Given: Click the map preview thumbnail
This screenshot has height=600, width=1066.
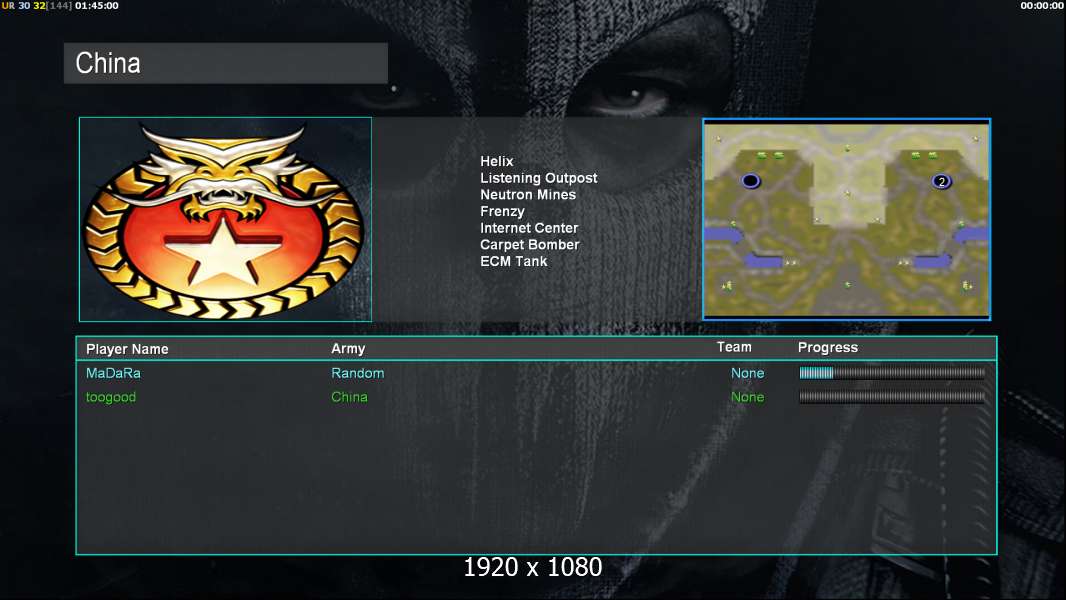Looking at the screenshot, I should (x=846, y=219).
